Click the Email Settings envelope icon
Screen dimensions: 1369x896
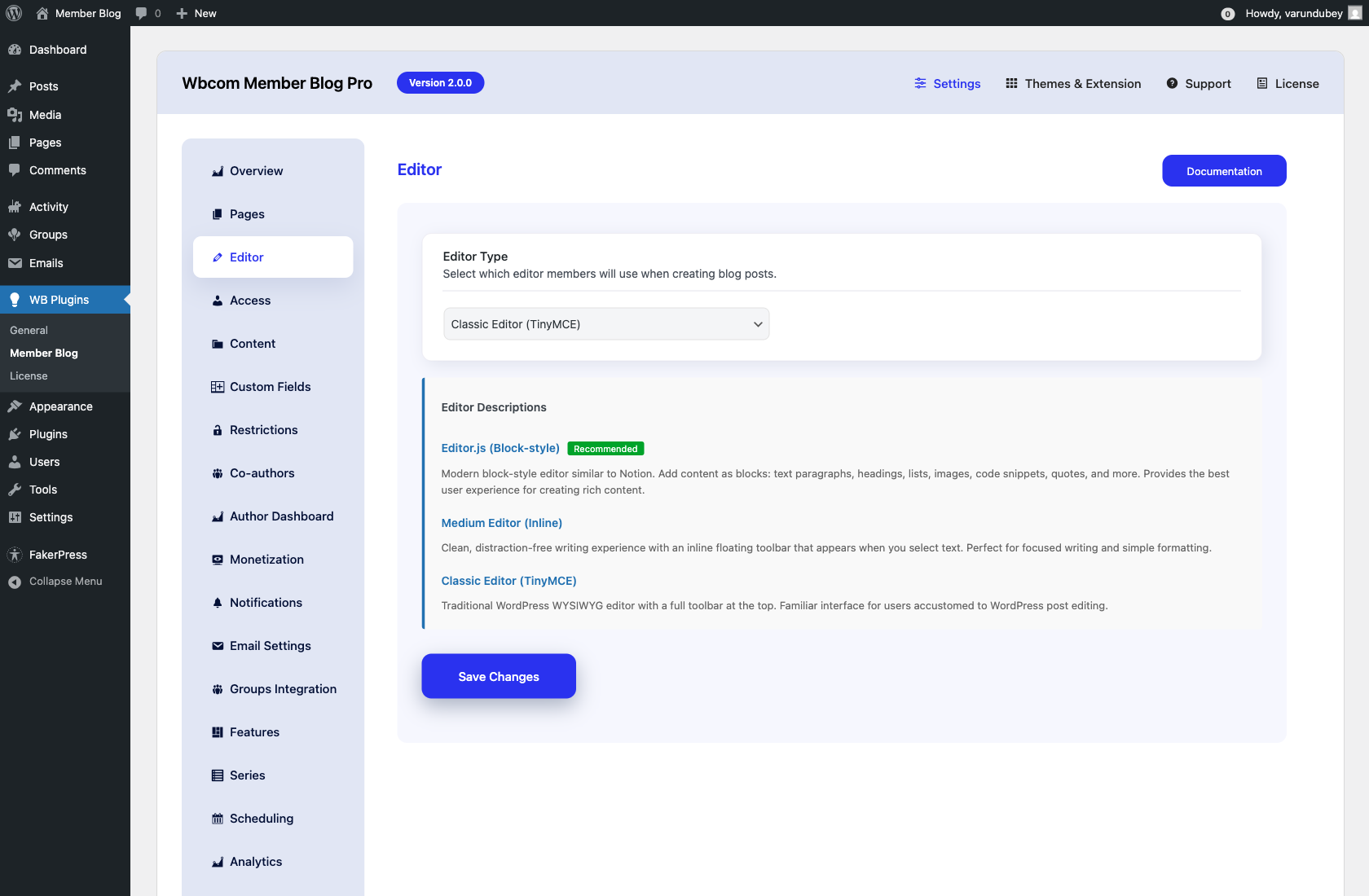[x=217, y=645]
